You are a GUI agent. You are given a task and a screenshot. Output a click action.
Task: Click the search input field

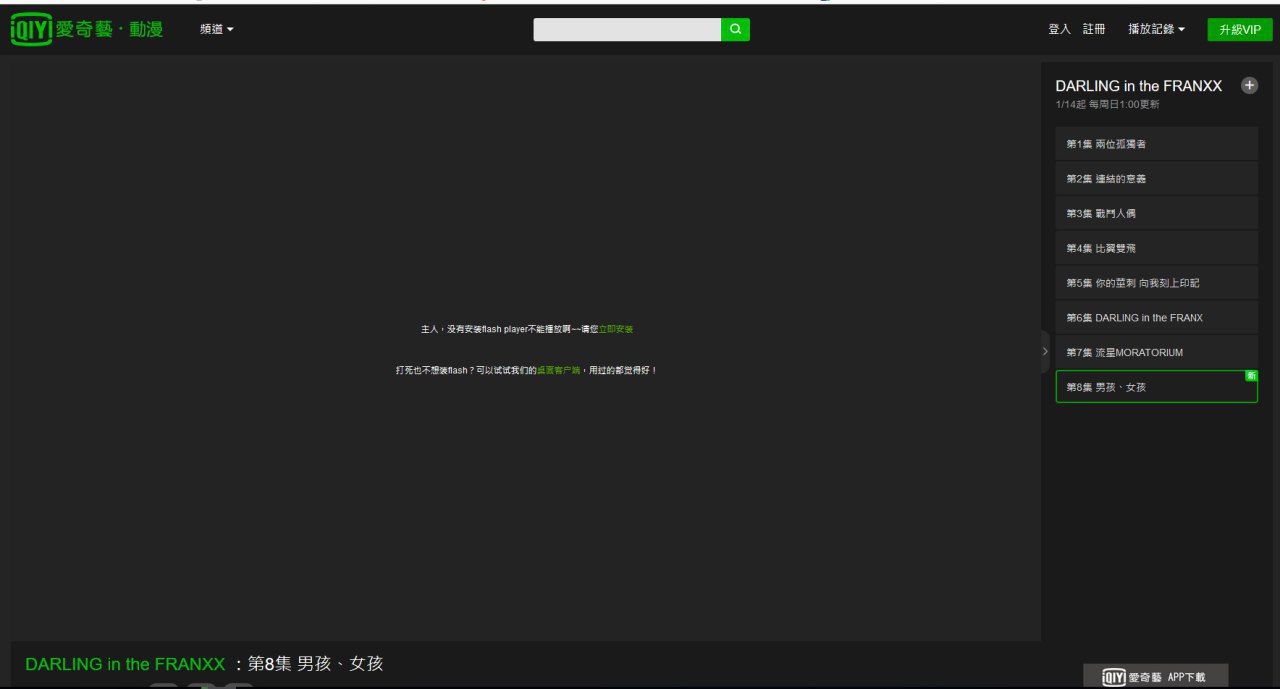[x=627, y=30]
